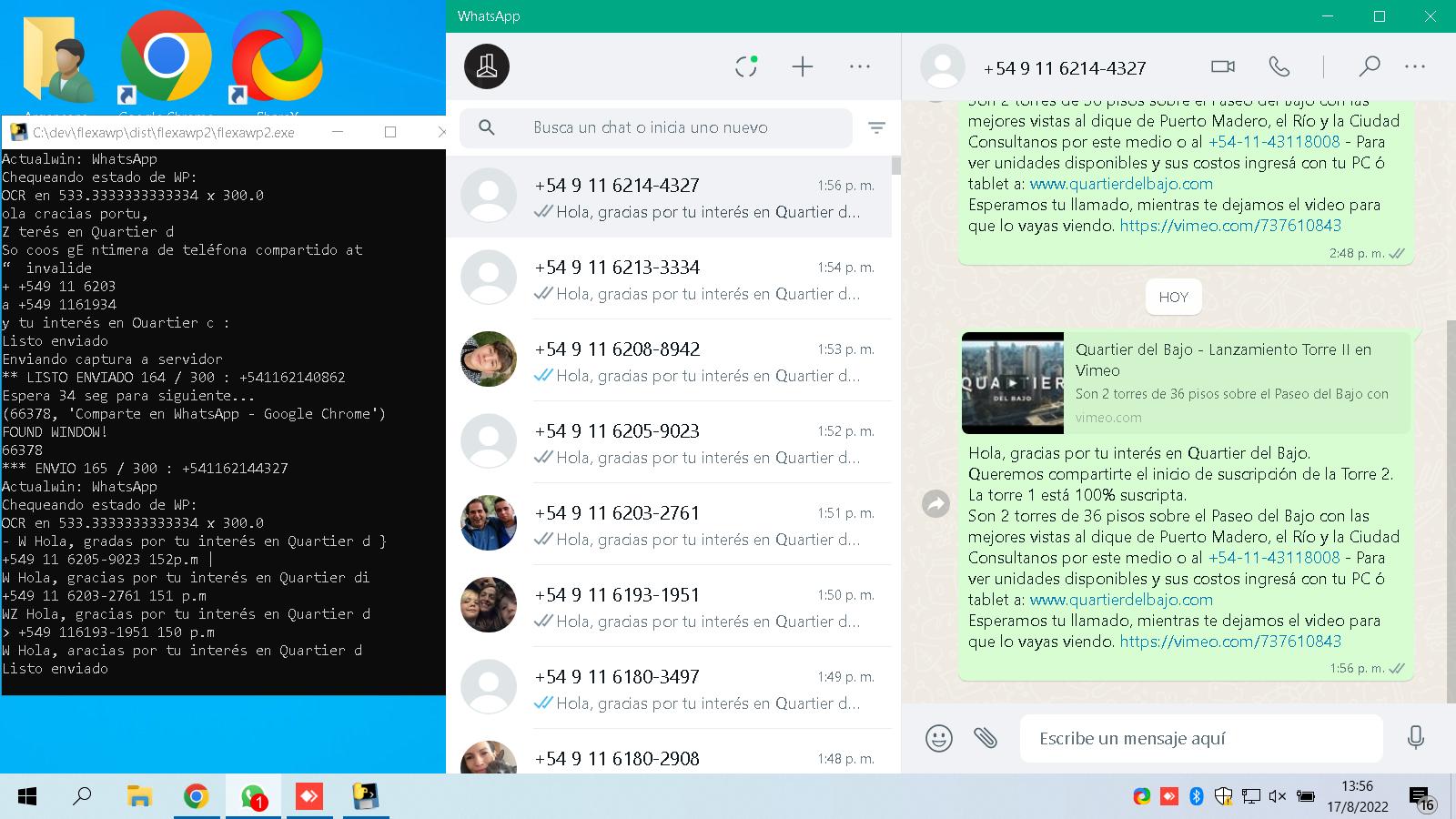Switch to WhatsApp taskbar icon

[253, 797]
